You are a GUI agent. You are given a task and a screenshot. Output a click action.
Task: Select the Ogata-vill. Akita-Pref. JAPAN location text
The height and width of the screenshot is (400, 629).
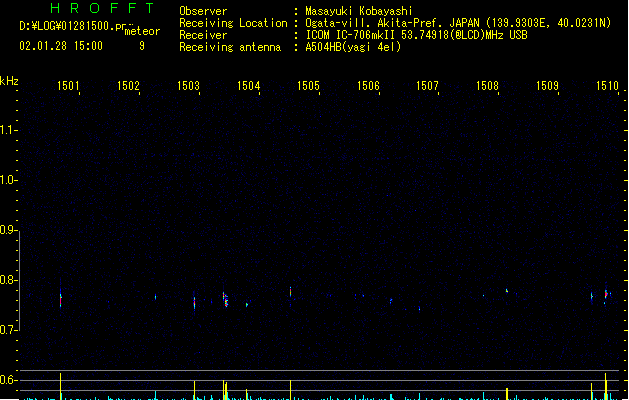click(458, 23)
